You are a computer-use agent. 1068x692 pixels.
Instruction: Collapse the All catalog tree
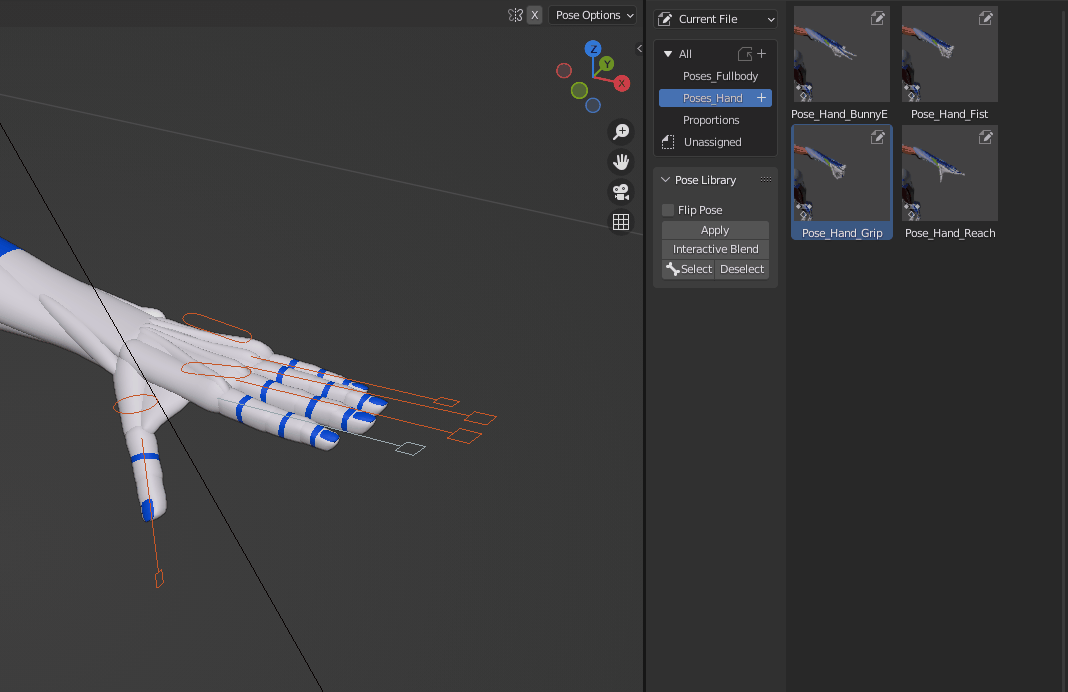pyautogui.click(x=668, y=54)
